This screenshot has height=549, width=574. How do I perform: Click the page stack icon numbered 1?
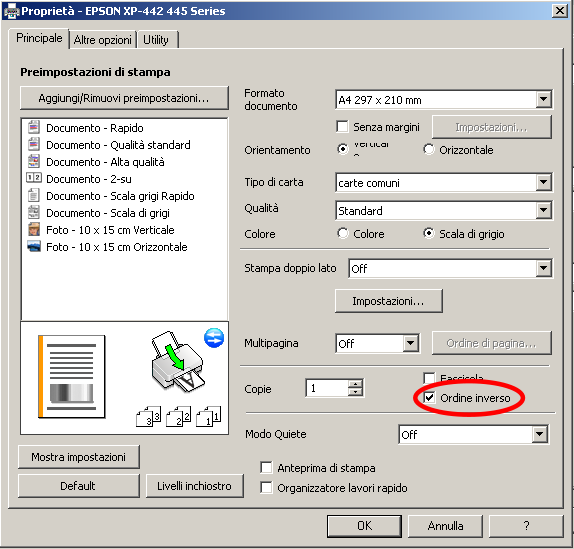[x=208, y=417]
